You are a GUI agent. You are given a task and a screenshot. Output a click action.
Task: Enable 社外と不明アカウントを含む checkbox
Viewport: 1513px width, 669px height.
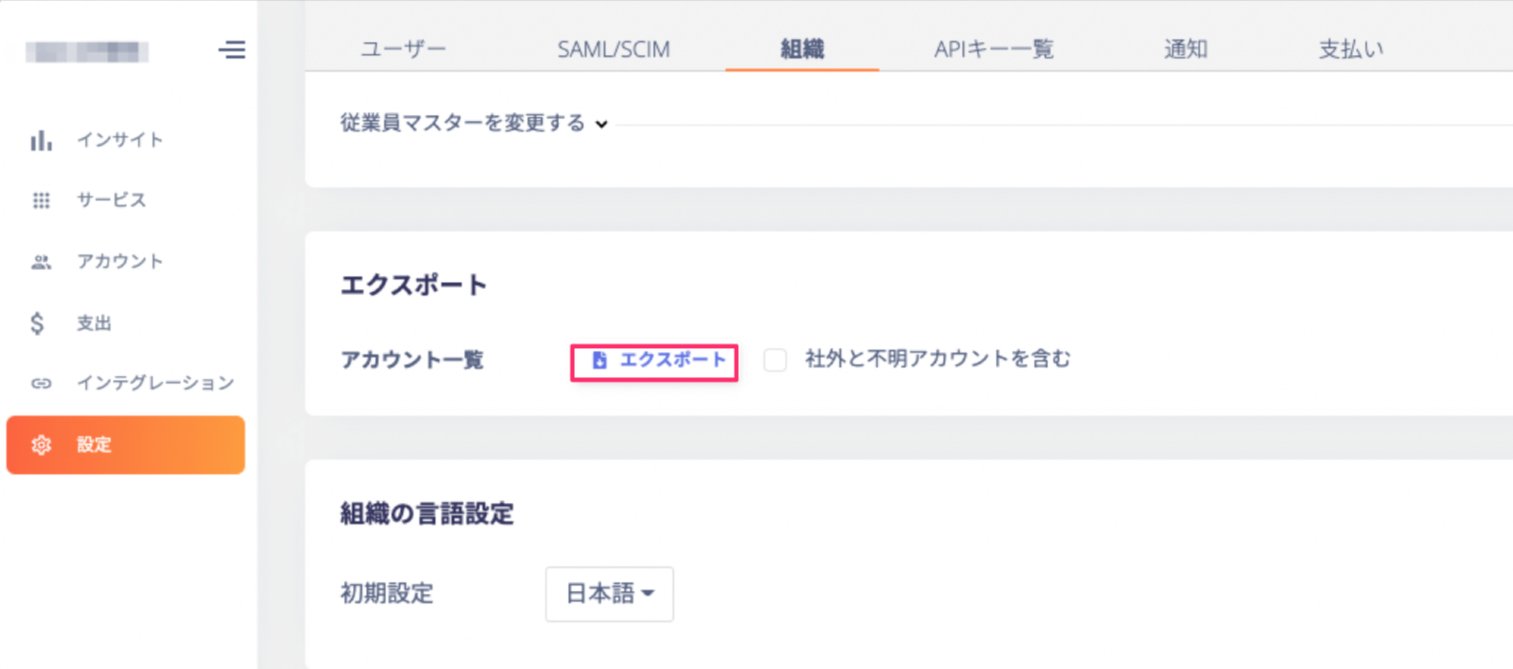coord(775,360)
